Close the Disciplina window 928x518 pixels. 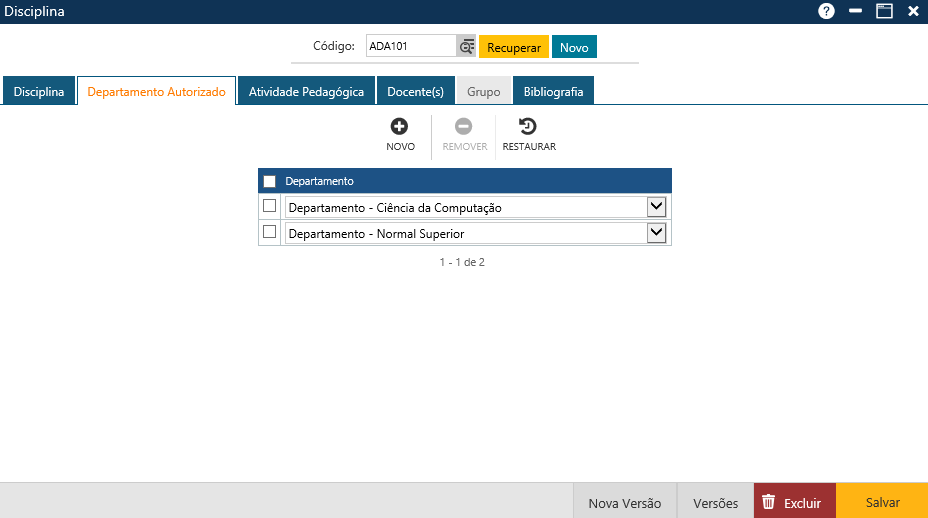pos(913,11)
